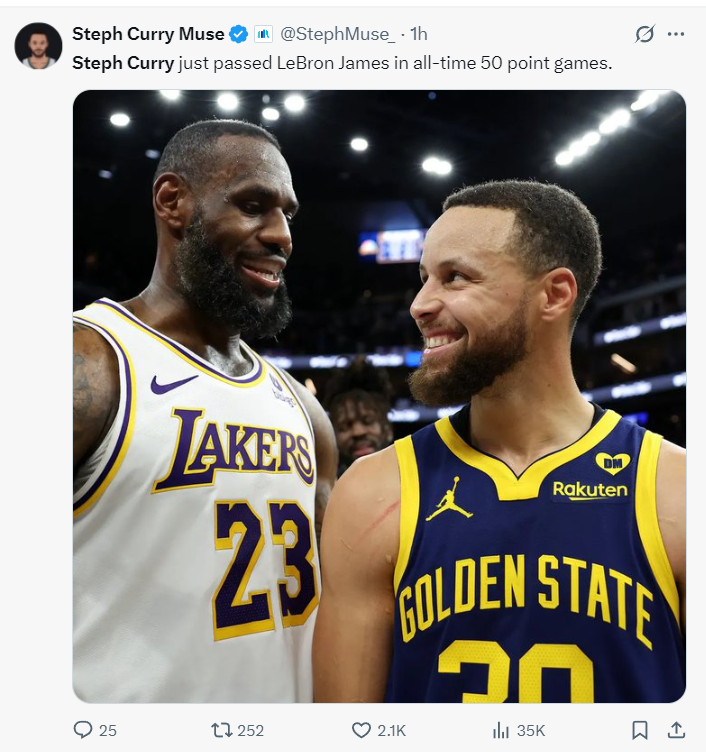This screenshot has height=752, width=706.
Task: Open the three-dot more options menu
Action: [676, 34]
